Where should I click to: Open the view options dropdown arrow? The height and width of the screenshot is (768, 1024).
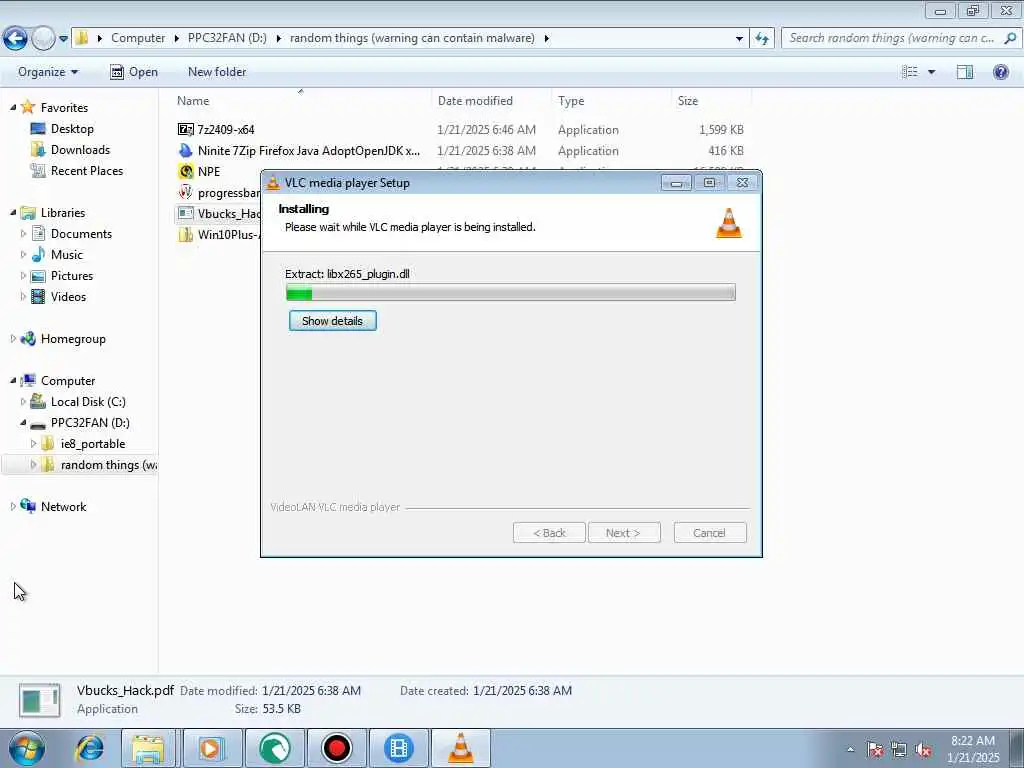coord(931,72)
